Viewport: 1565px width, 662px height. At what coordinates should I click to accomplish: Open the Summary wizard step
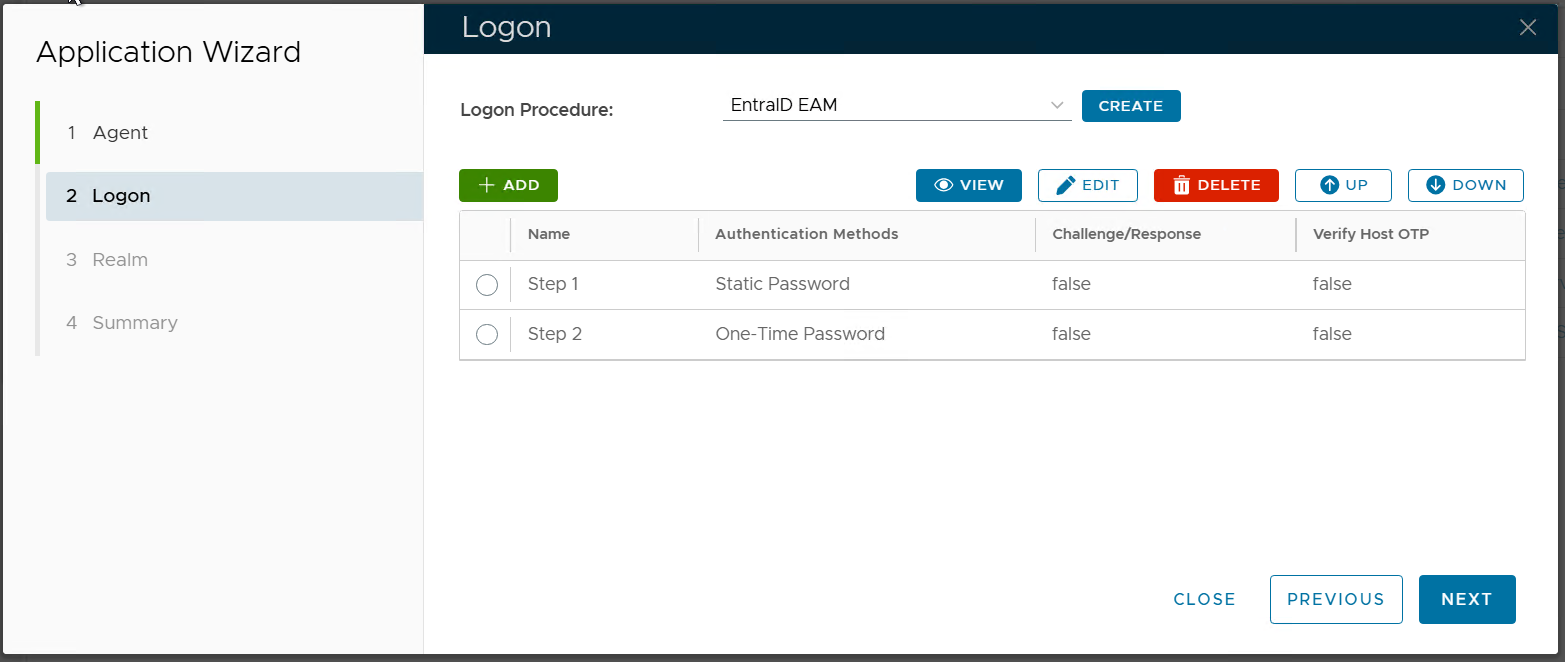pos(134,323)
